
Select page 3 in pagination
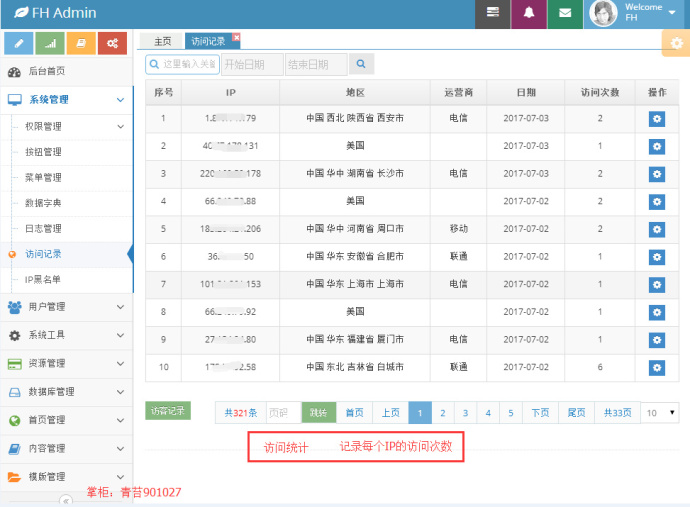[x=465, y=413]
